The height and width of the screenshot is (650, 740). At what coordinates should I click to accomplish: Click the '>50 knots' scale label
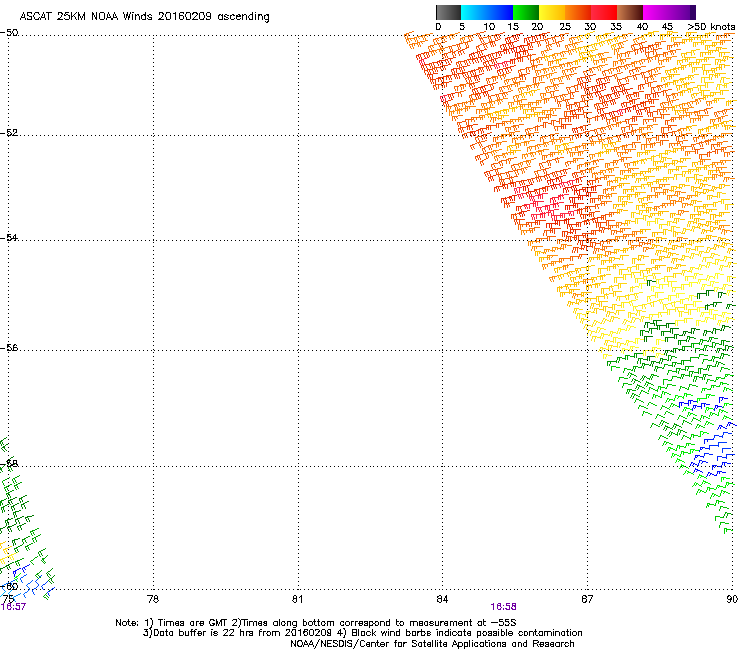click(x=711, y=27)
